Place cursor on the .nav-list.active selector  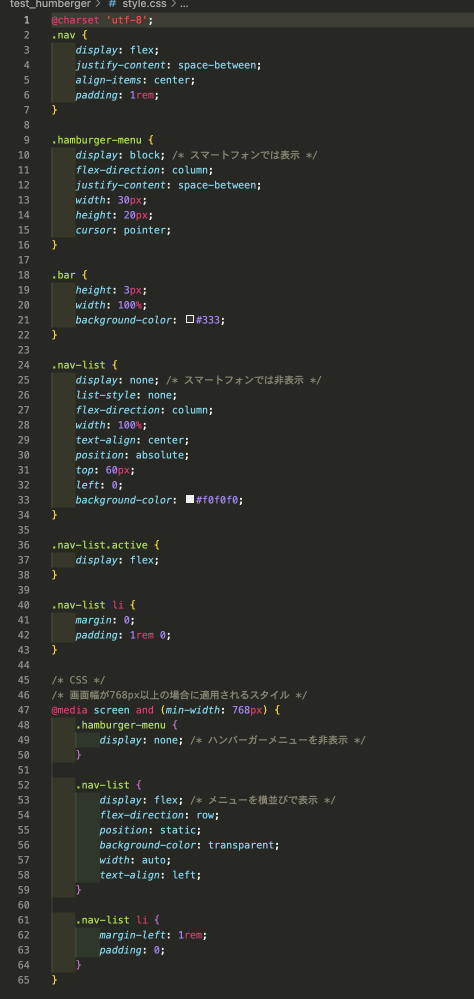coord(99,545)
